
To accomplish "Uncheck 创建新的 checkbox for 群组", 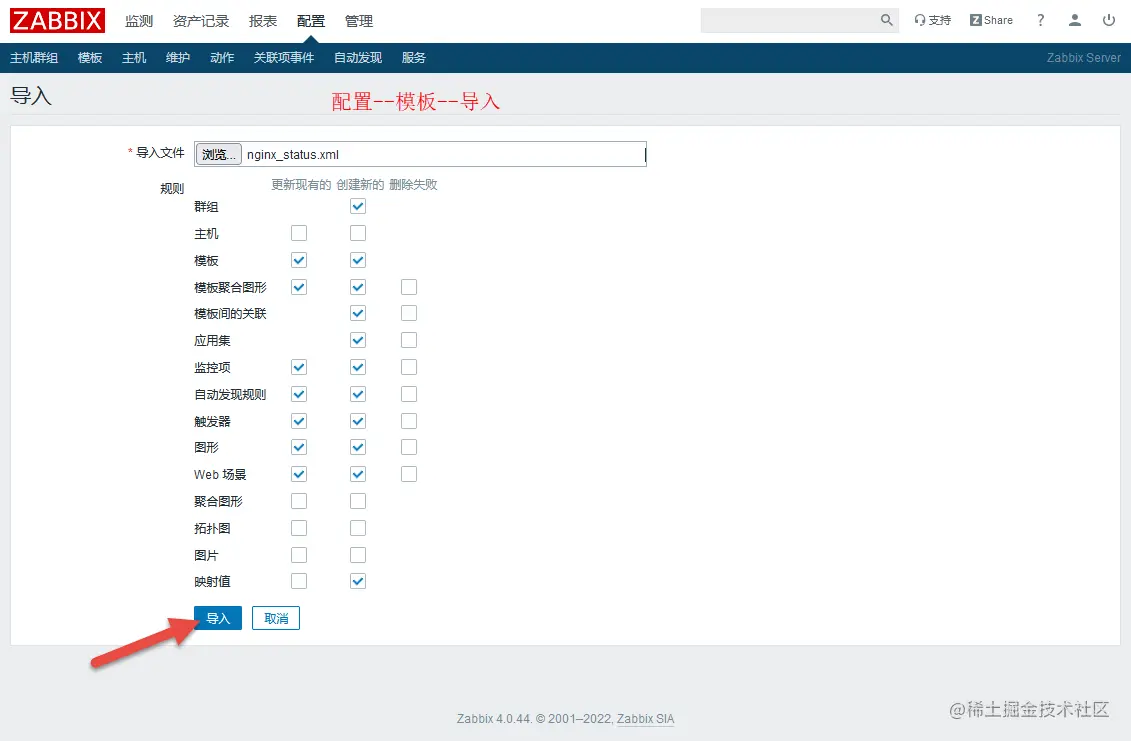I will tap(357, 206).
